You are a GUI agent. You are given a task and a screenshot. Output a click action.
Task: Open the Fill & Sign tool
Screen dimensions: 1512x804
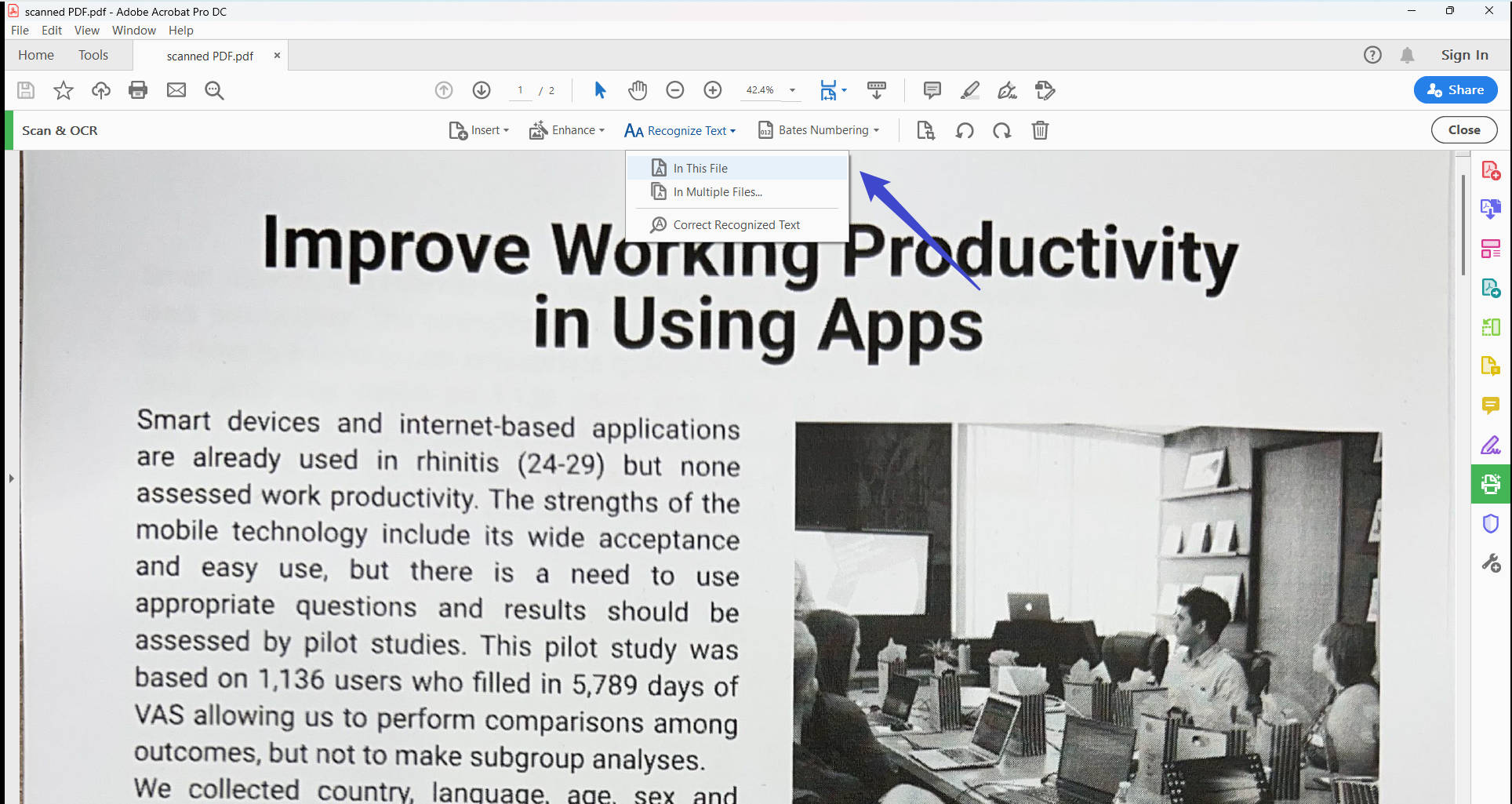1491,445
